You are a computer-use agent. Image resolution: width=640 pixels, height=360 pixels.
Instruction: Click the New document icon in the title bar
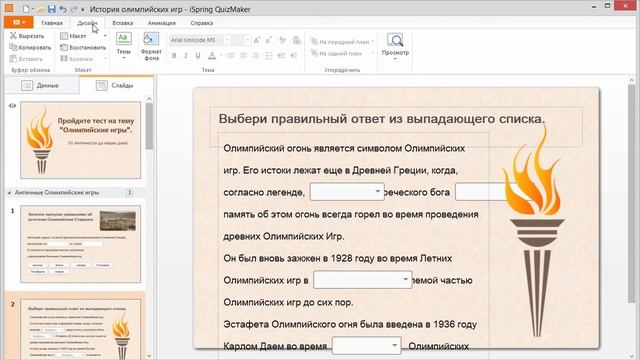click(x=26, y=9)
